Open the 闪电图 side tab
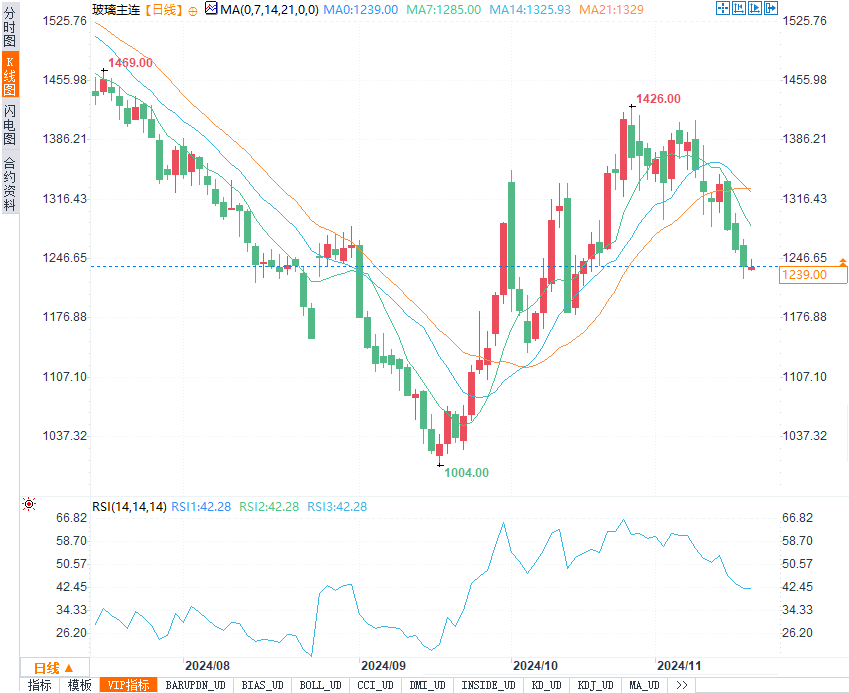This screenshot has height=693, width=849. (9, 125)
